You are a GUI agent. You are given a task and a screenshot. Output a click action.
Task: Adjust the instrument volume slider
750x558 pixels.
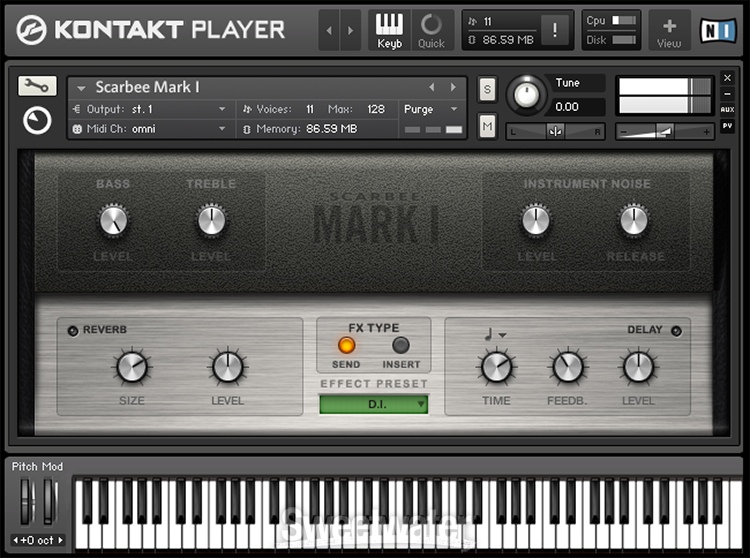pyautogui.click(x=665, y=131)
